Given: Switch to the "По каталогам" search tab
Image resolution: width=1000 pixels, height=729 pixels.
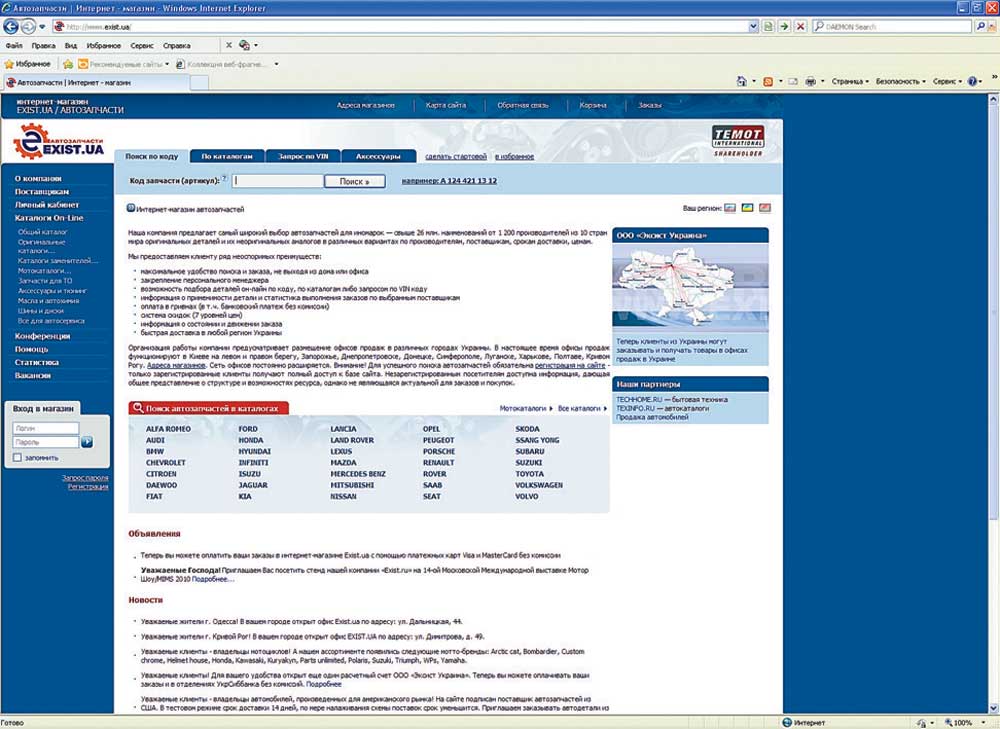Looking at the screenshot, I should pos(227,156).
